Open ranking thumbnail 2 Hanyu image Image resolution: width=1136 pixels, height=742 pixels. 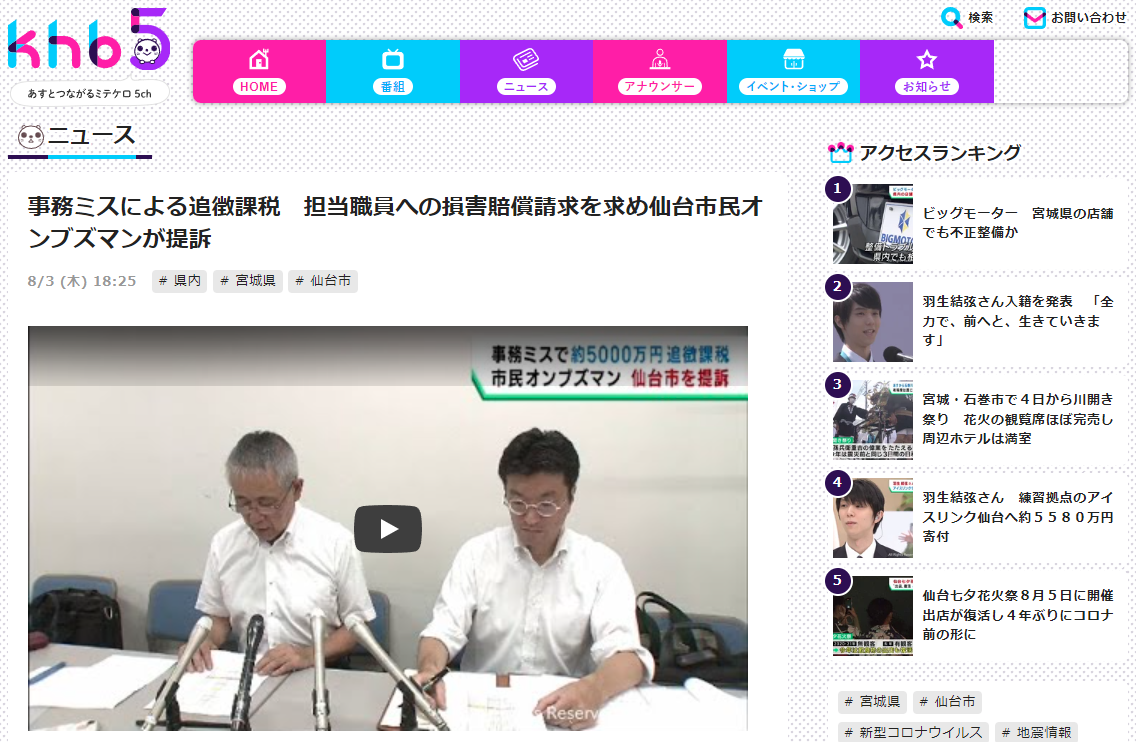pyautogui.click(x=872, y=322)
